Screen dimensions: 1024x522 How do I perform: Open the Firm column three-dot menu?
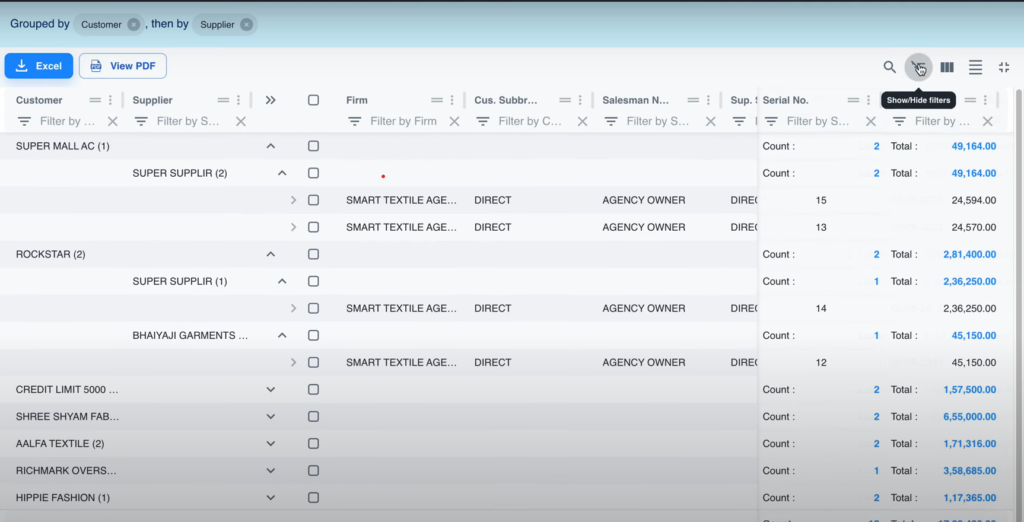click(452, 100)
